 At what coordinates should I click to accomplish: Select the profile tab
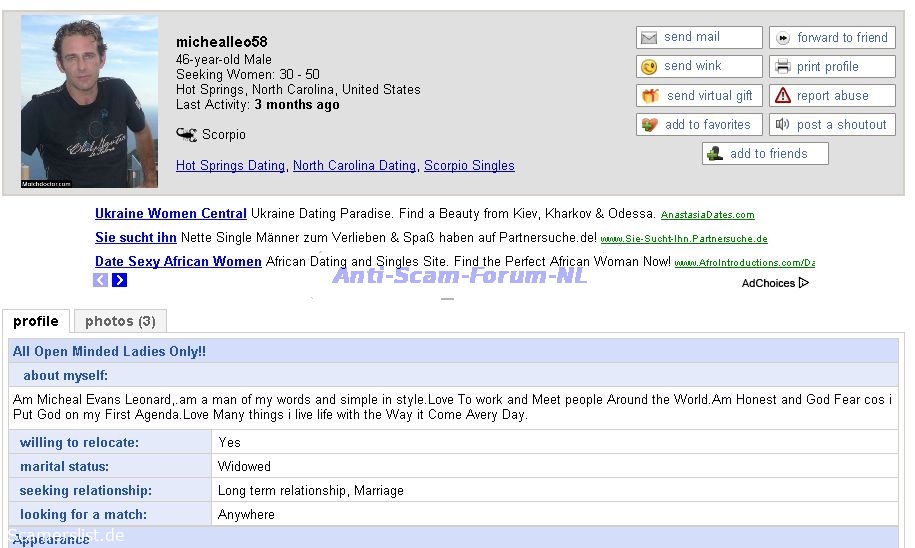pyautogui.click(x=36, y=321)
